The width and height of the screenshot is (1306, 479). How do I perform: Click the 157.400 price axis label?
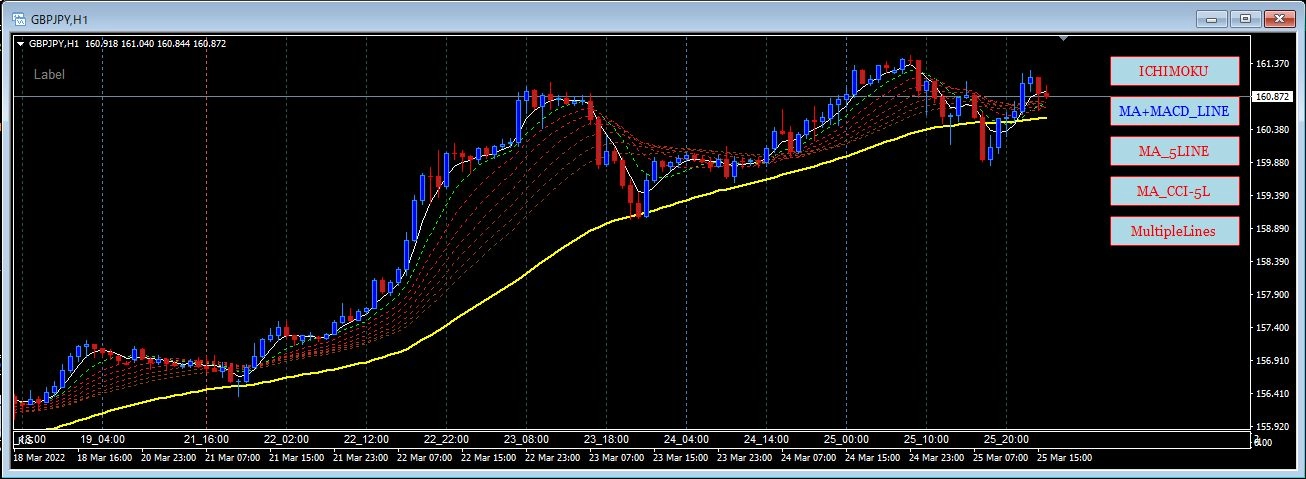point(1271,327)
